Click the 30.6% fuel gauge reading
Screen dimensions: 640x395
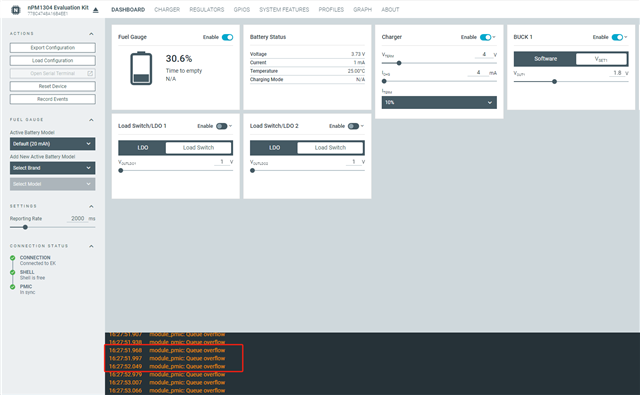179,59
